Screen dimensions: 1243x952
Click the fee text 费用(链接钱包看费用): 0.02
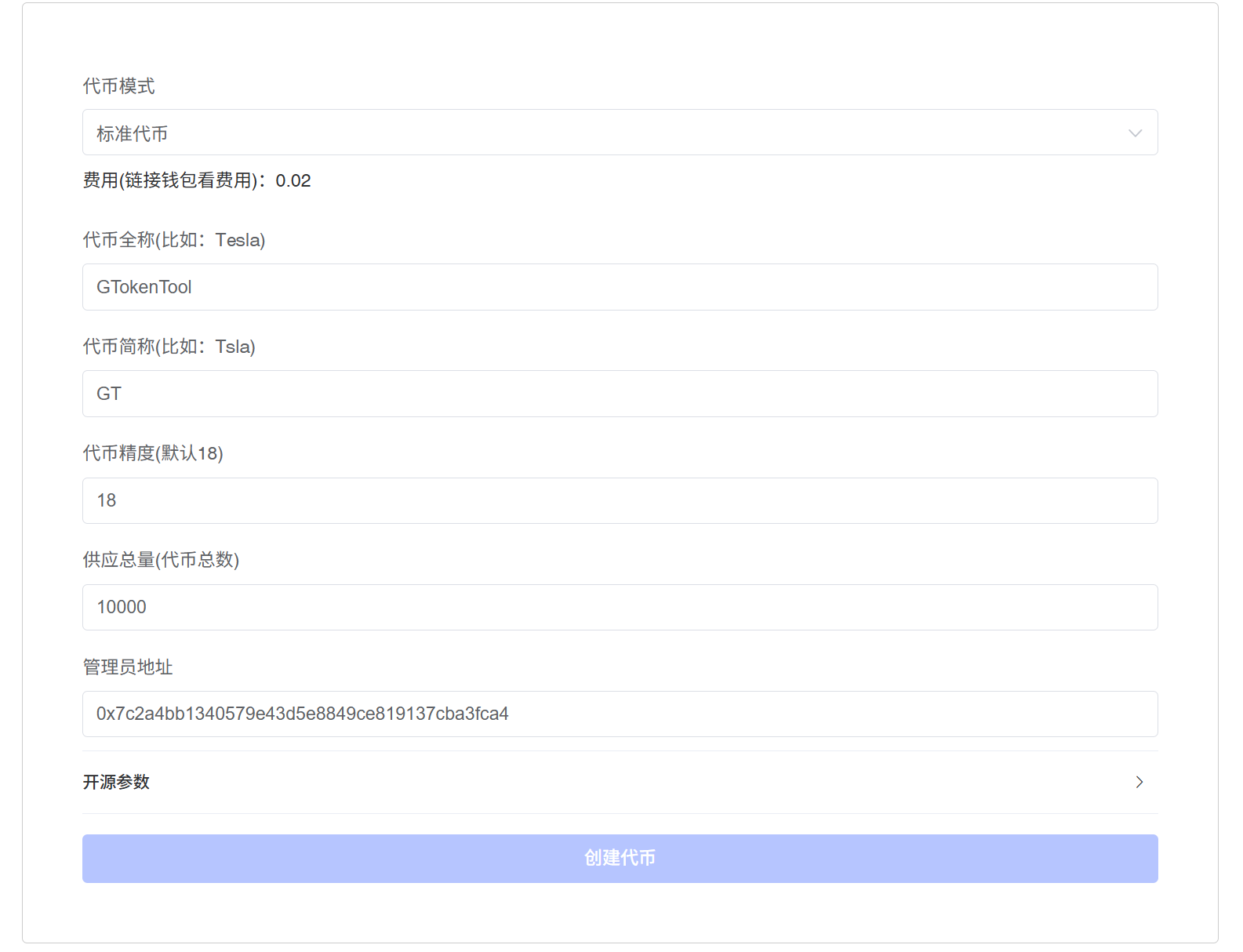click(x=197, y=180)
